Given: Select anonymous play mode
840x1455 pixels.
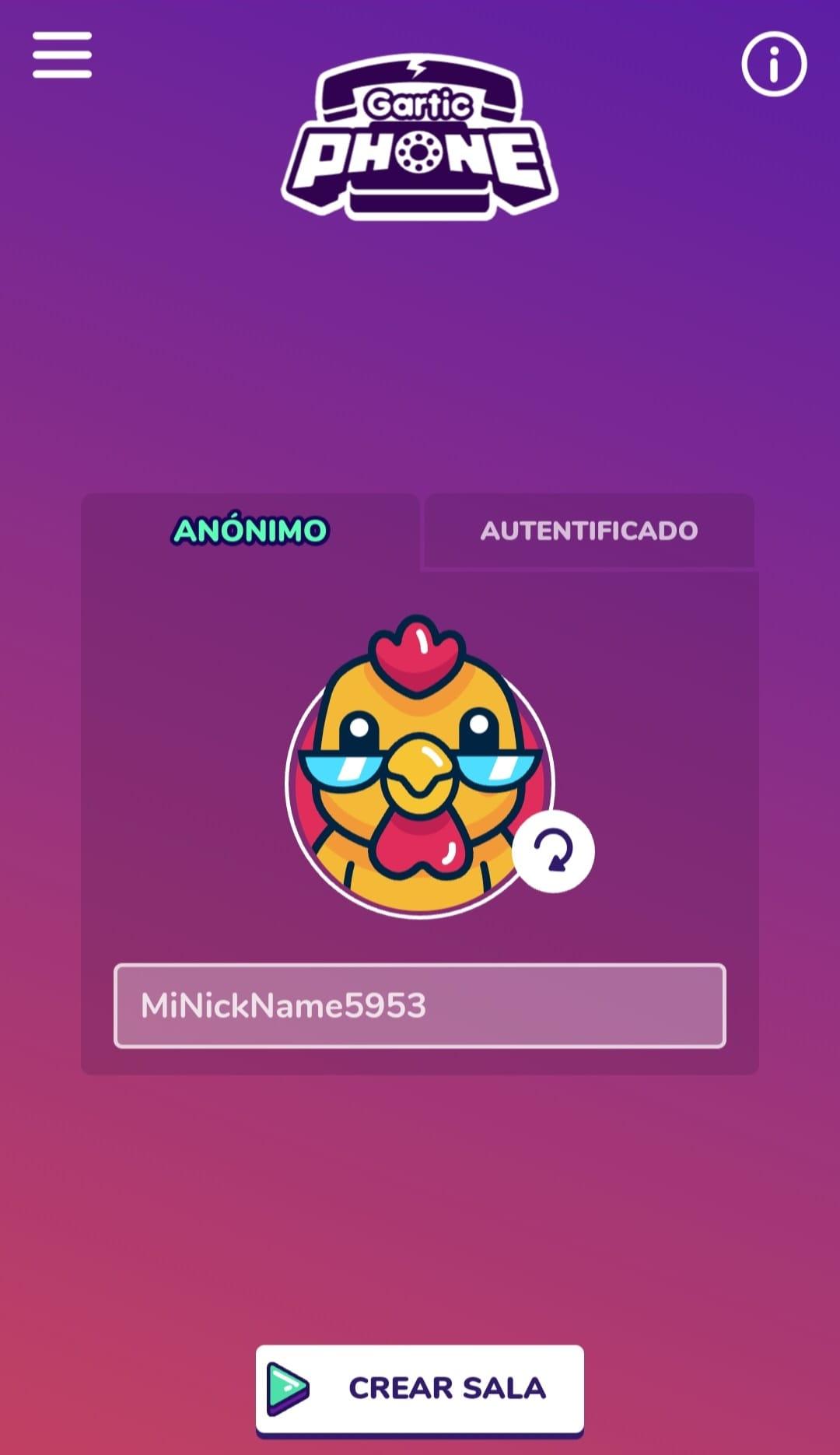Looking at the screenshot, I should point(250,531).
